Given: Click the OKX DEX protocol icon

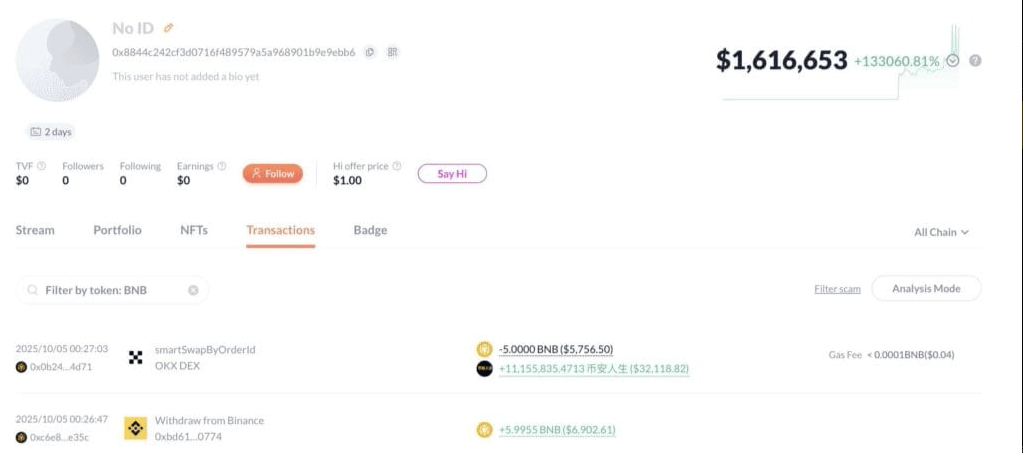Looking at the screenshot, I should click(136, 357).
